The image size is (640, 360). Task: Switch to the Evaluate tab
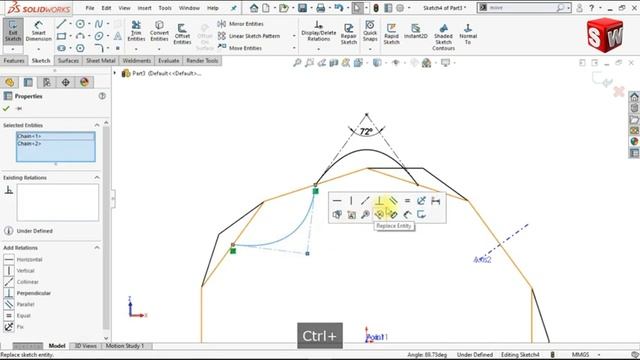click(x=169, y=60)
